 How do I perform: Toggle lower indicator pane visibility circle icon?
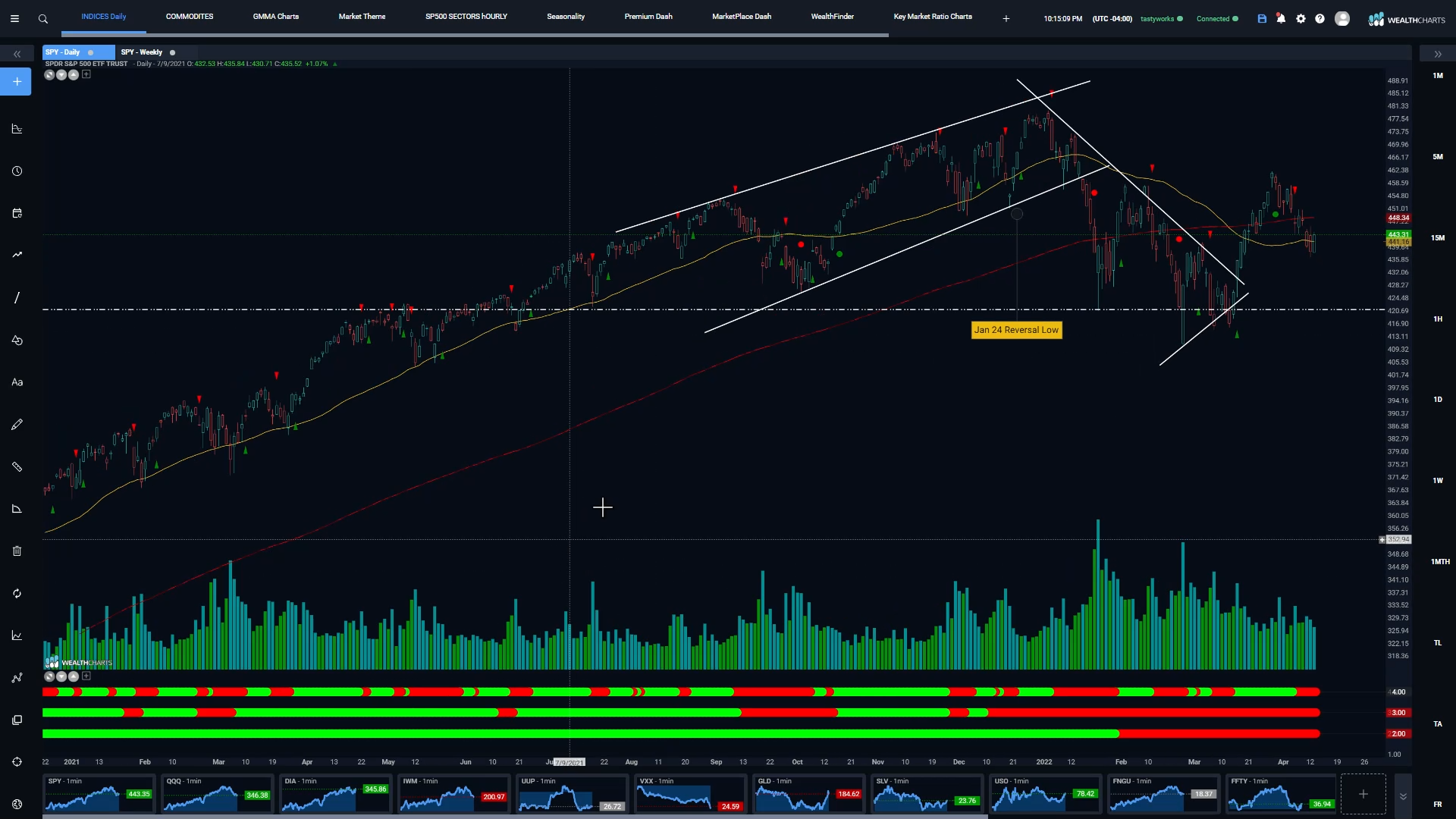(49, 676)
